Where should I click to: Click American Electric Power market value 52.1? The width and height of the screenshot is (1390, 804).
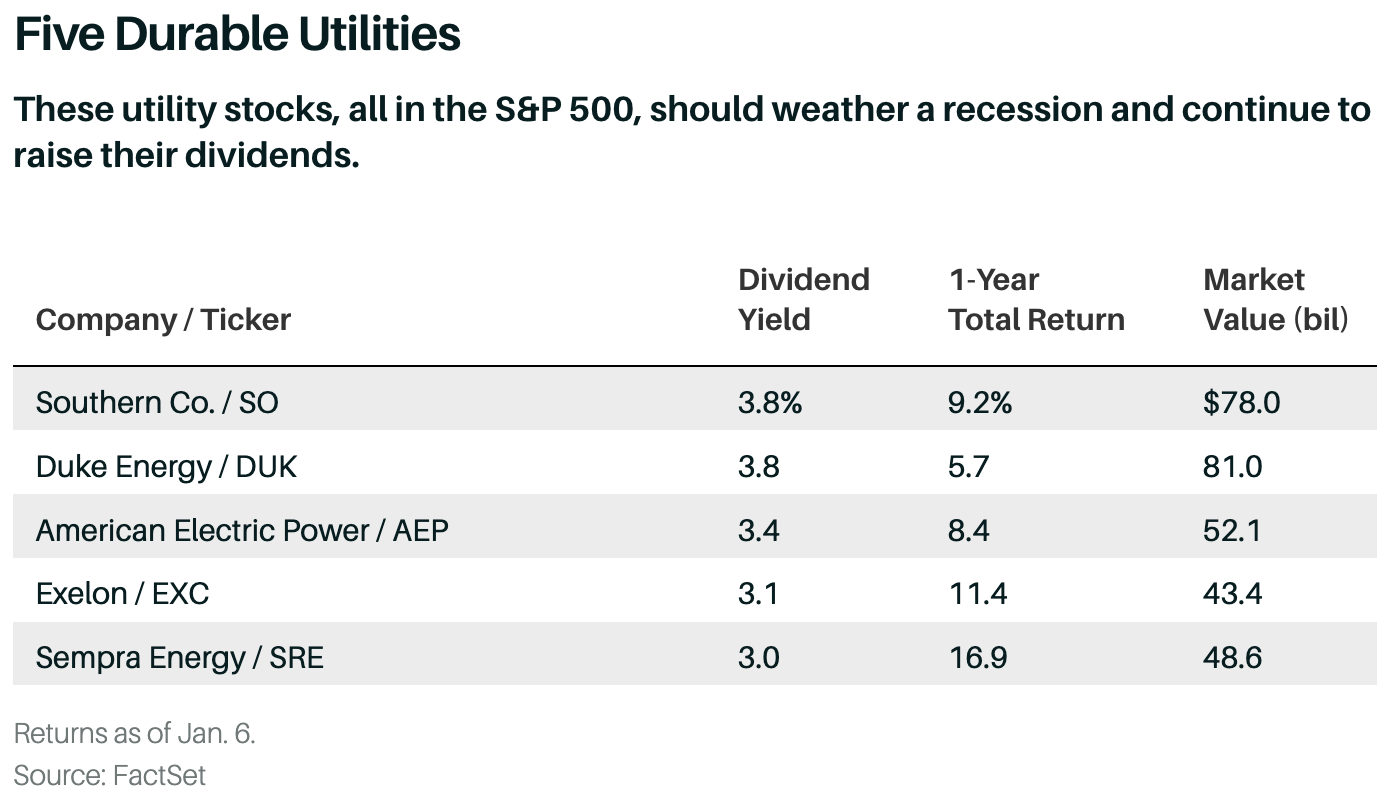point(1232,530)
